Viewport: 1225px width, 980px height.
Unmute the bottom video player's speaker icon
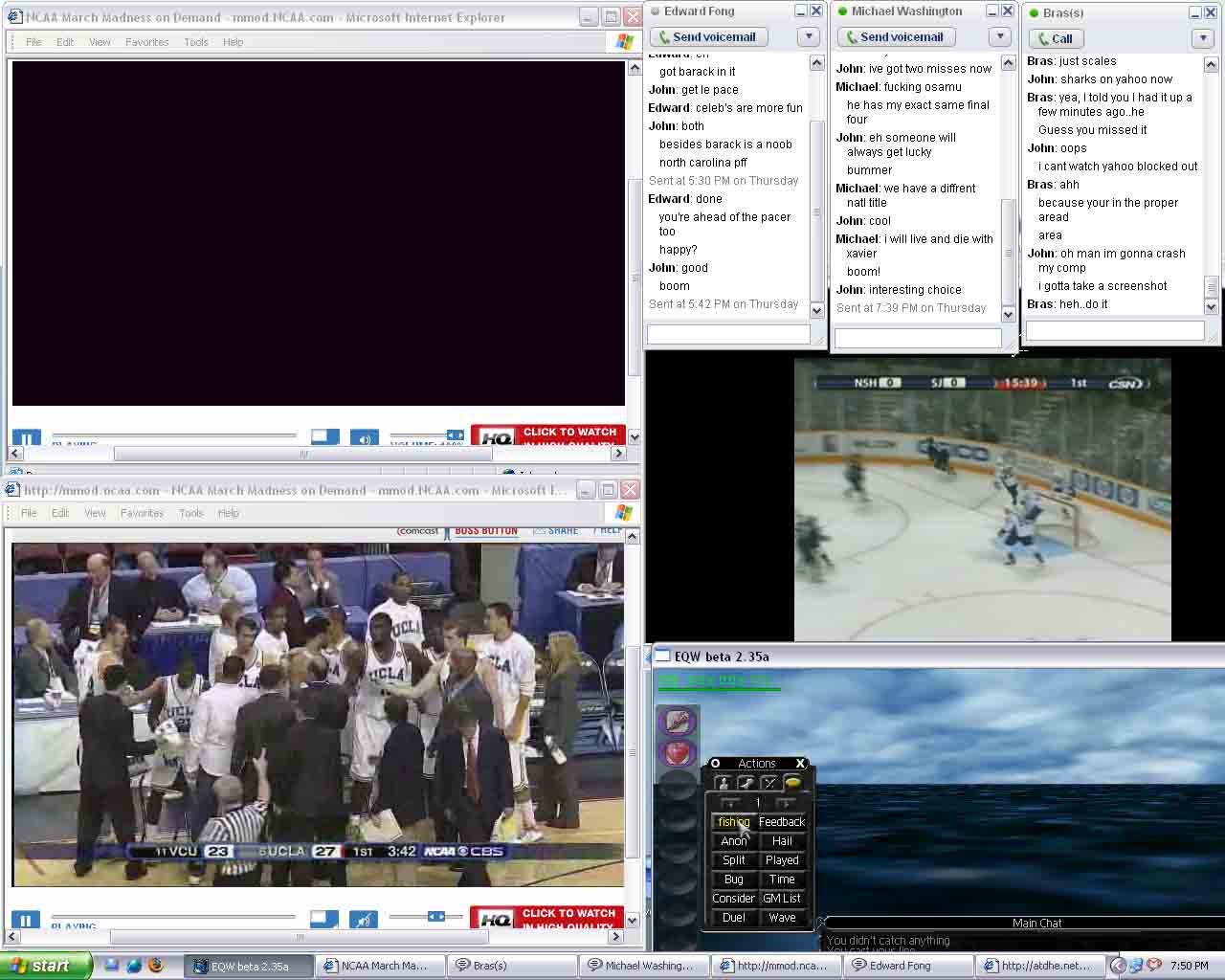click(x=364, y=920)
